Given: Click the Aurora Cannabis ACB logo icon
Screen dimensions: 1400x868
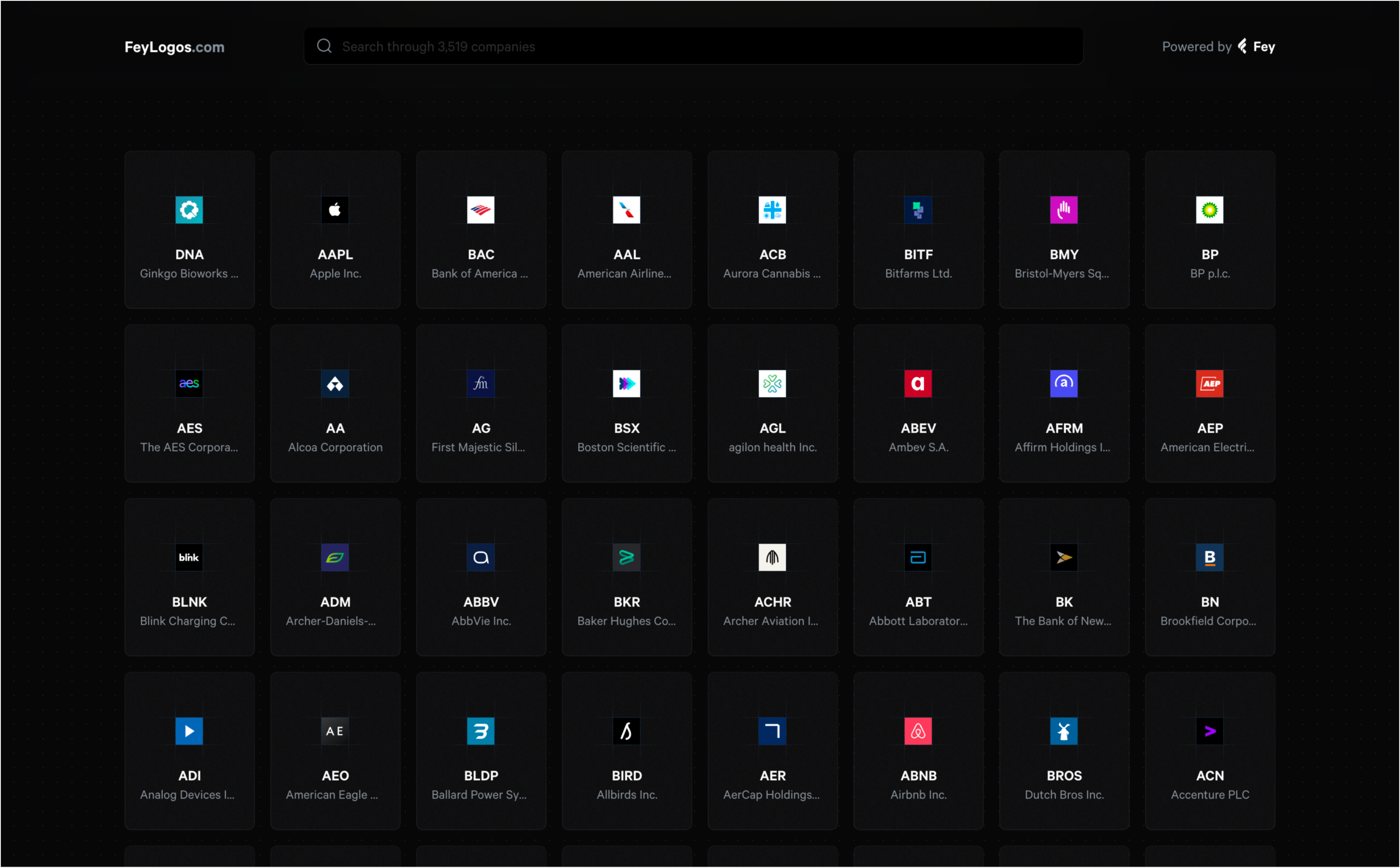Looking at the screenshot, I should 772,210.
